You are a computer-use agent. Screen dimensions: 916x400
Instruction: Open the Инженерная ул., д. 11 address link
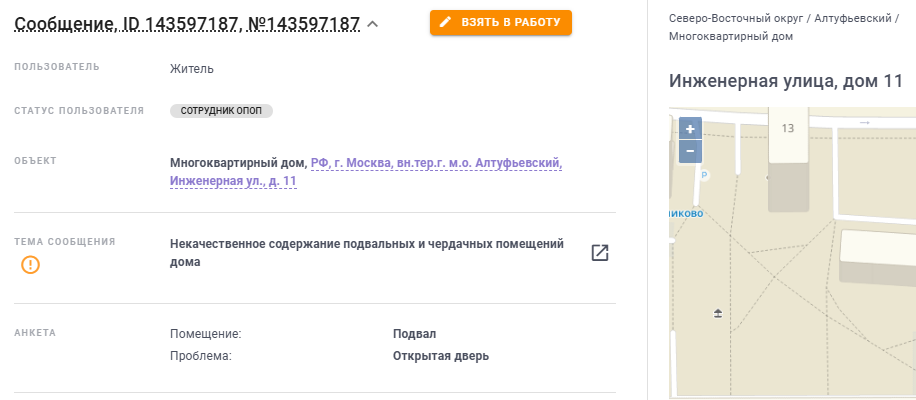pyautogui.click(x=233, y=181)
